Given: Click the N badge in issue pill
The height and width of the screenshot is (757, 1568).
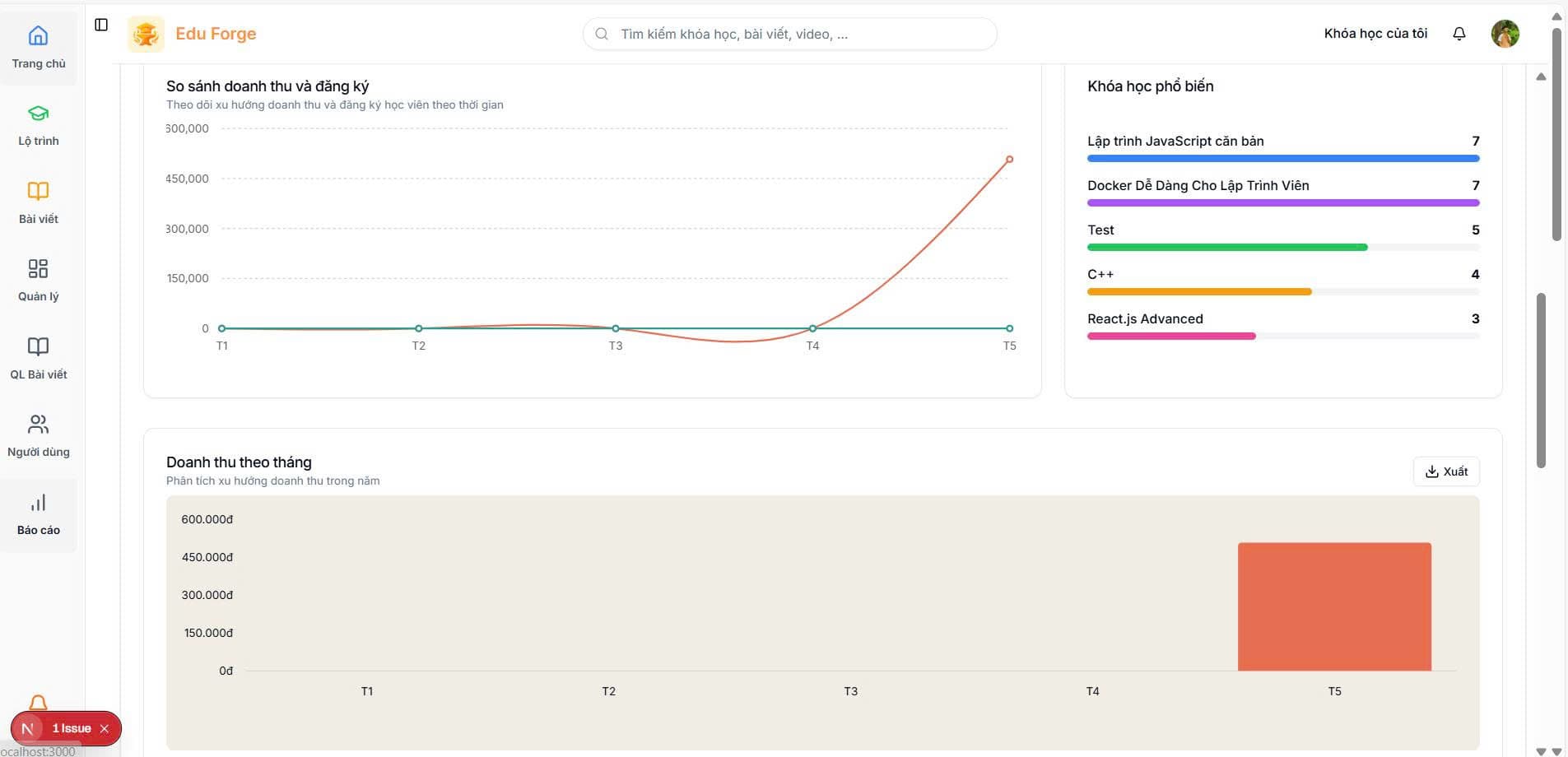Looking at the screenshot, I should pyautogui.click(x=27, y=728).
